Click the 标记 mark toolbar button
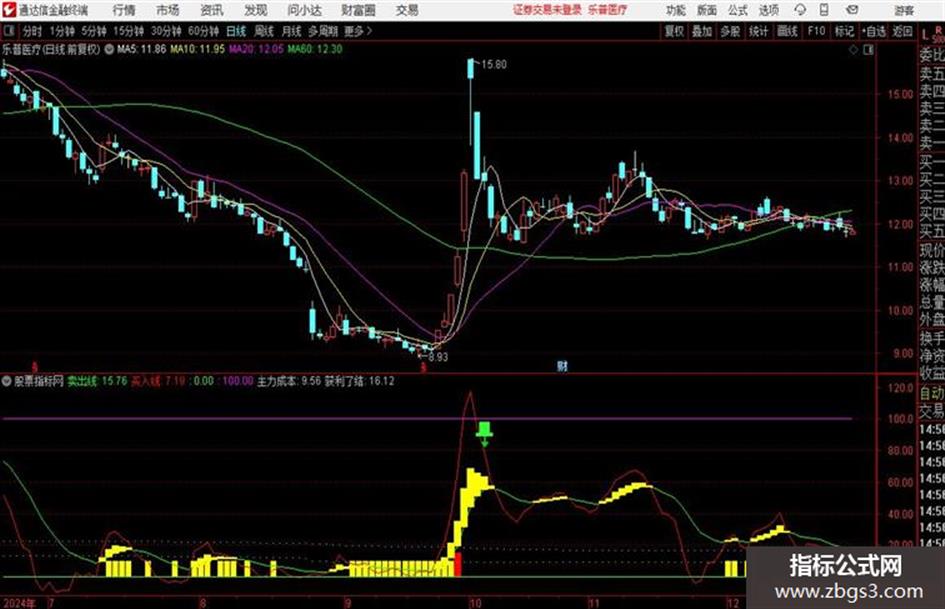This screenshot has width=945, height=609. click(x=844, y=31)
